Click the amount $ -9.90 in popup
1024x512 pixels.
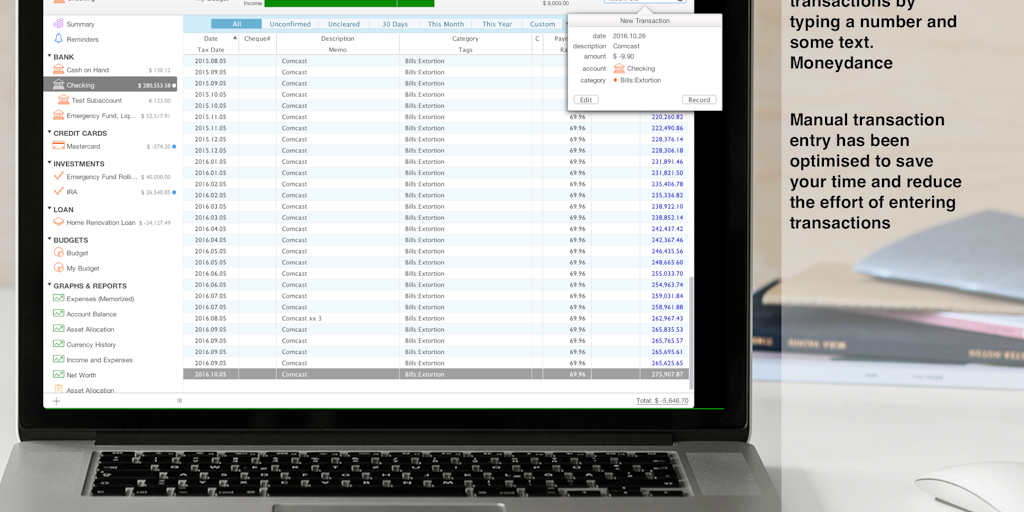624,57
